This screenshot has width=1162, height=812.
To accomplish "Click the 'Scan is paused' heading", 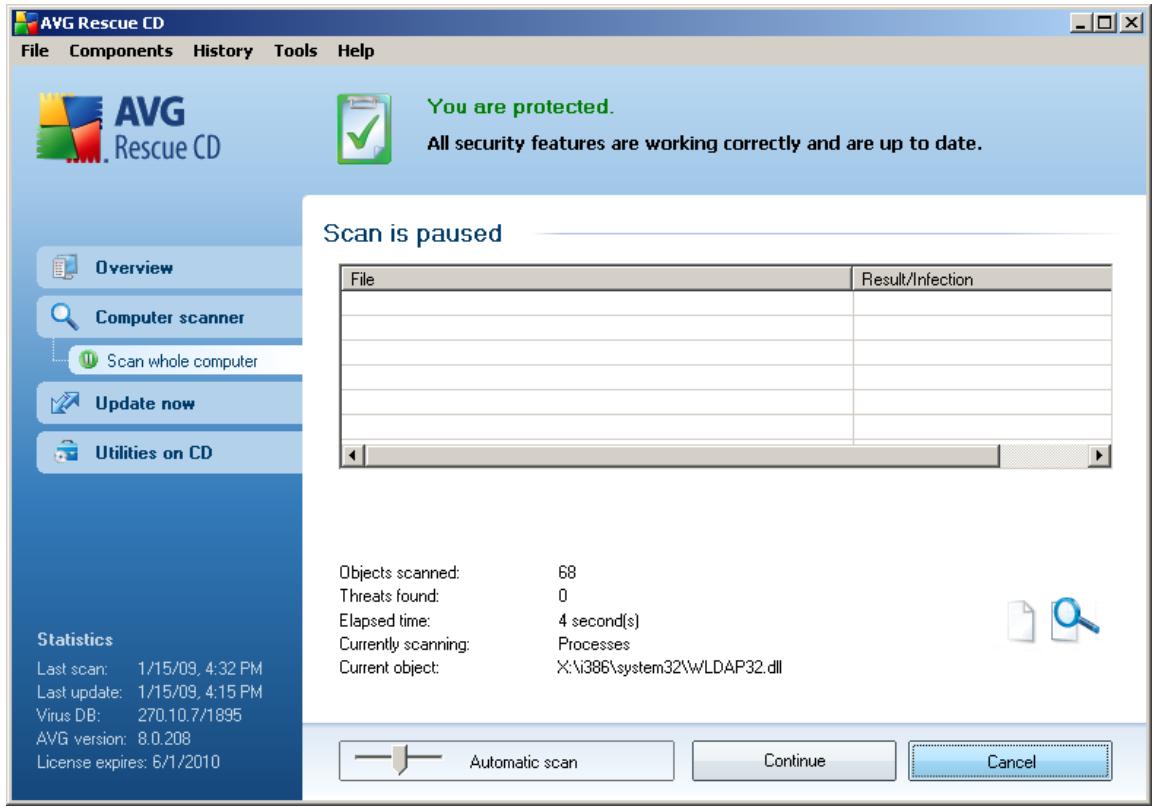I will [x=413, y=233].
